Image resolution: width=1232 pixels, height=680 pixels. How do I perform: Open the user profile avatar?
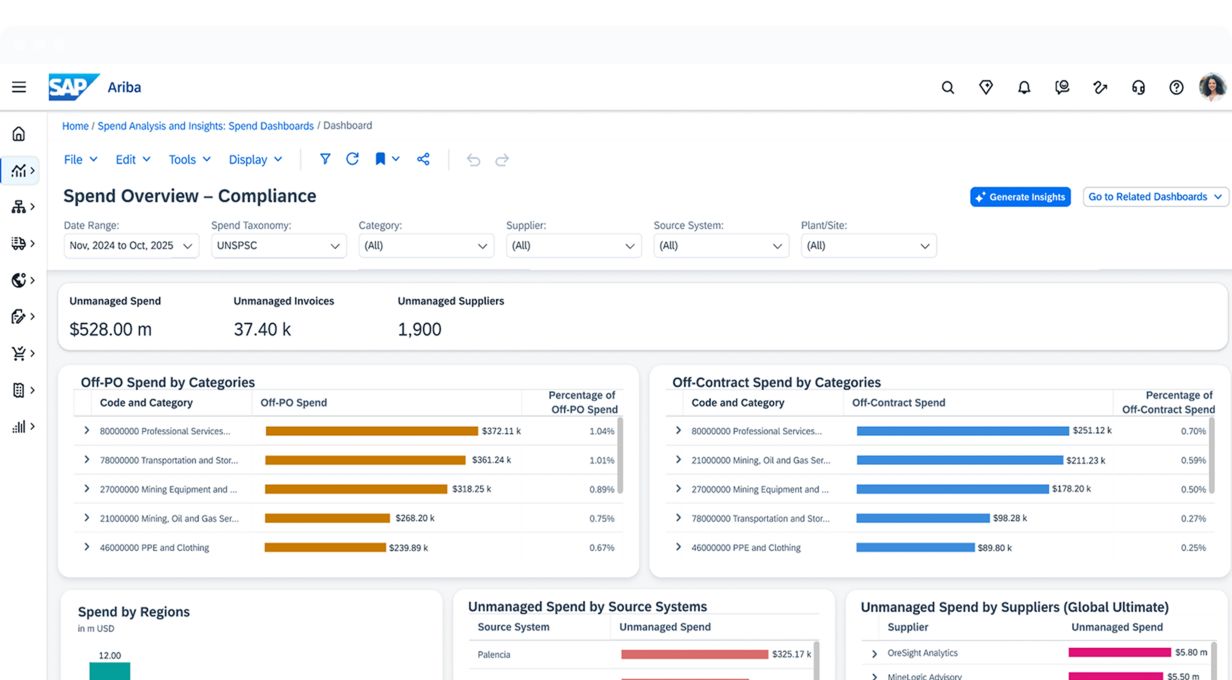tap(1213, 87)
